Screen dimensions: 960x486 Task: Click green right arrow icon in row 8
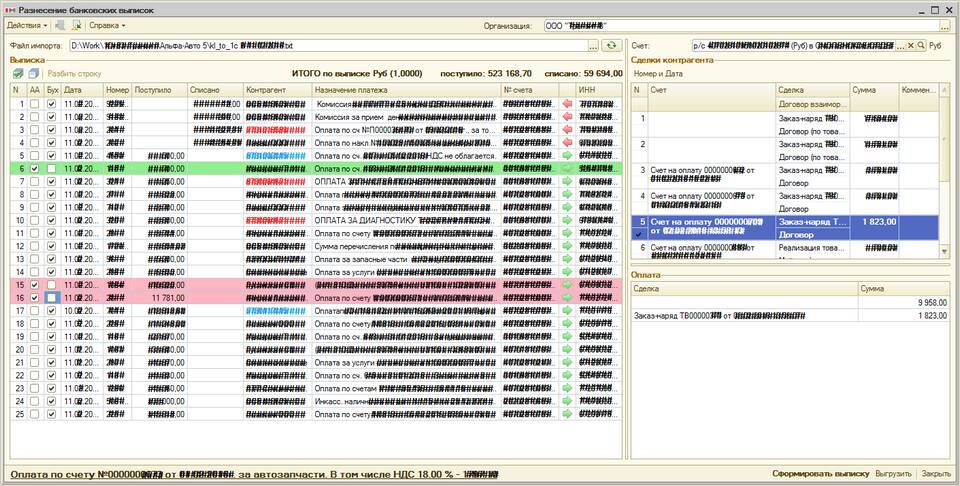[567, 194]
